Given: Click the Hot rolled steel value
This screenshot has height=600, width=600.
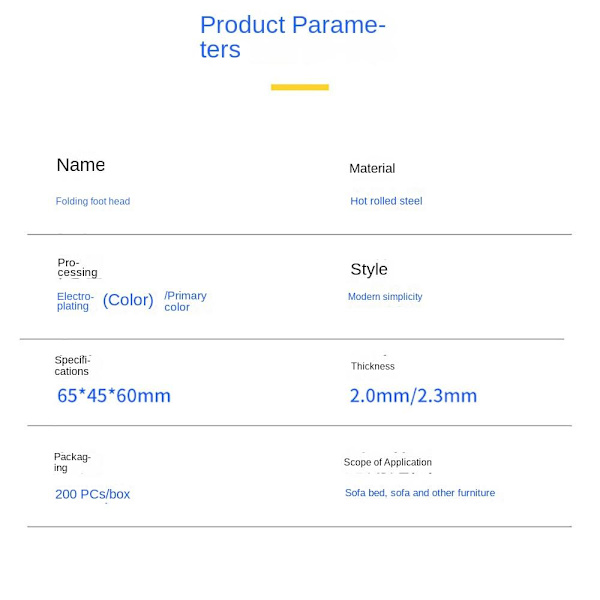Looking at the screenshot, I should [386, 201].
